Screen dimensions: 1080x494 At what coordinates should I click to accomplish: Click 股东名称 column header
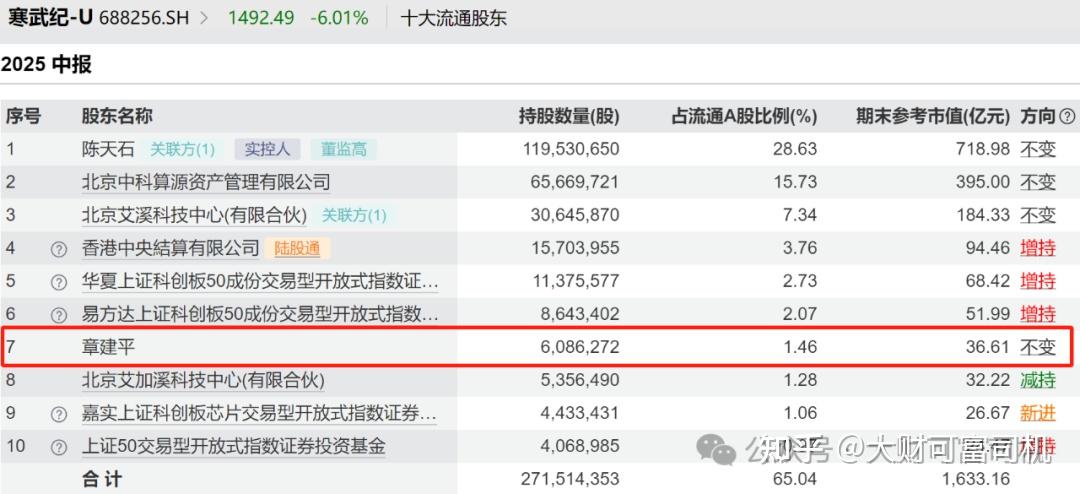point(117,116)
